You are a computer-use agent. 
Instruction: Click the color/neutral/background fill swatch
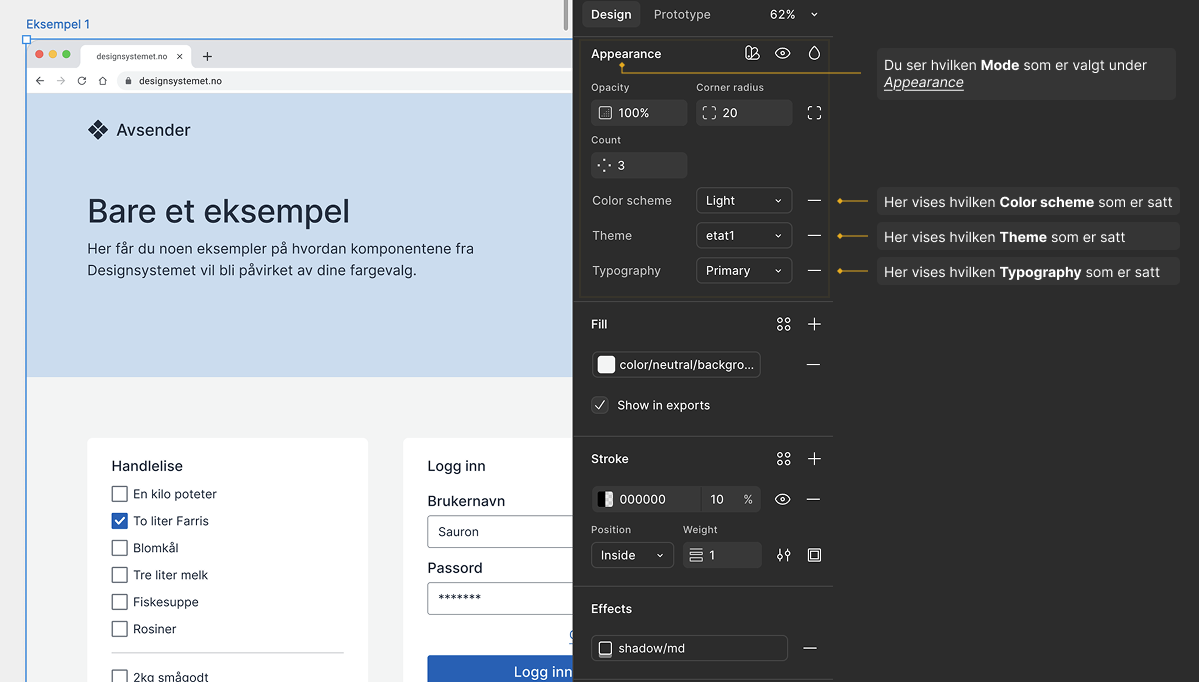pyautogui.click(x=606, y=365)
